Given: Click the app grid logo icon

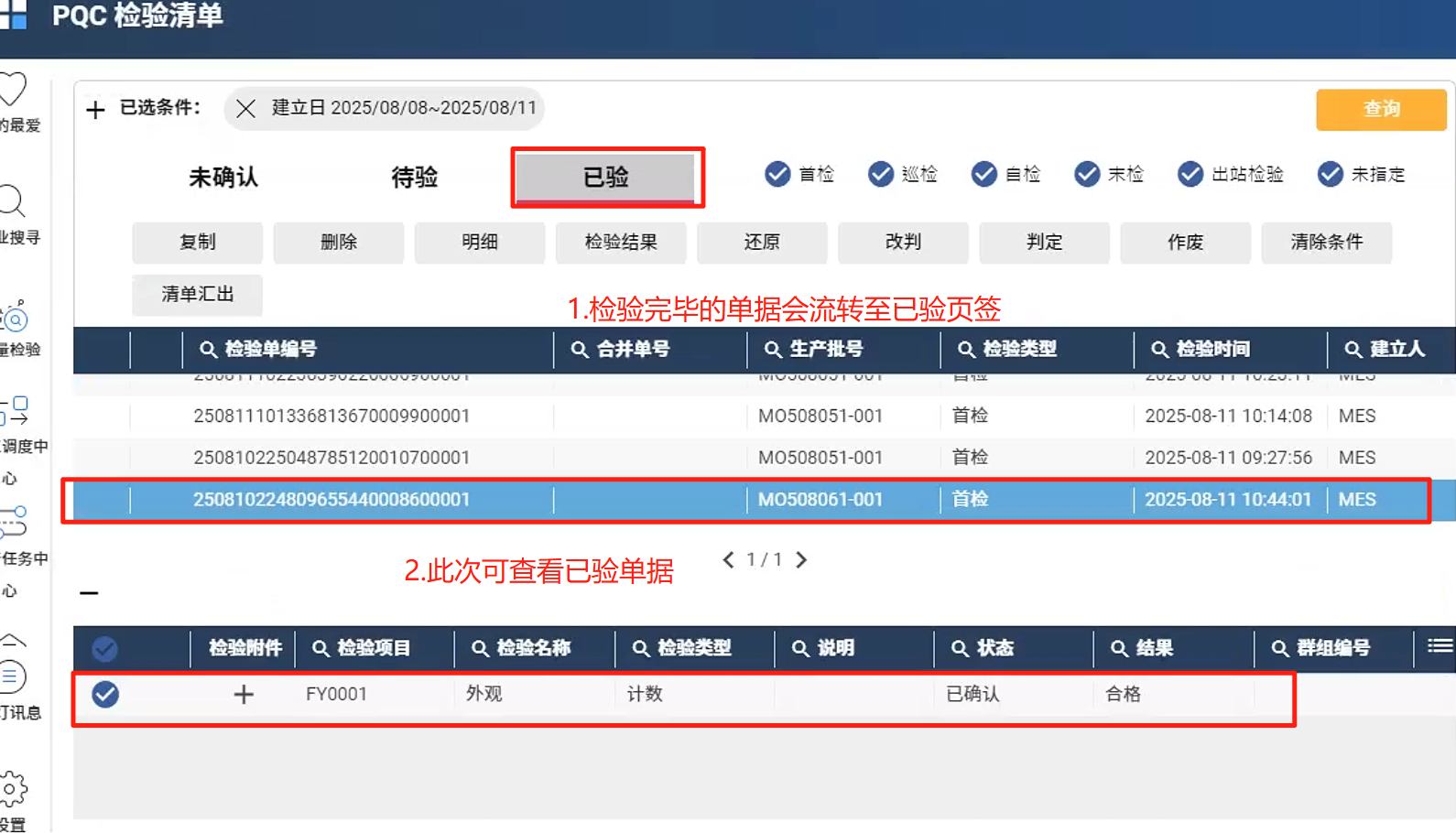Looking at the screenshot, I should click(x=13, y=15).
